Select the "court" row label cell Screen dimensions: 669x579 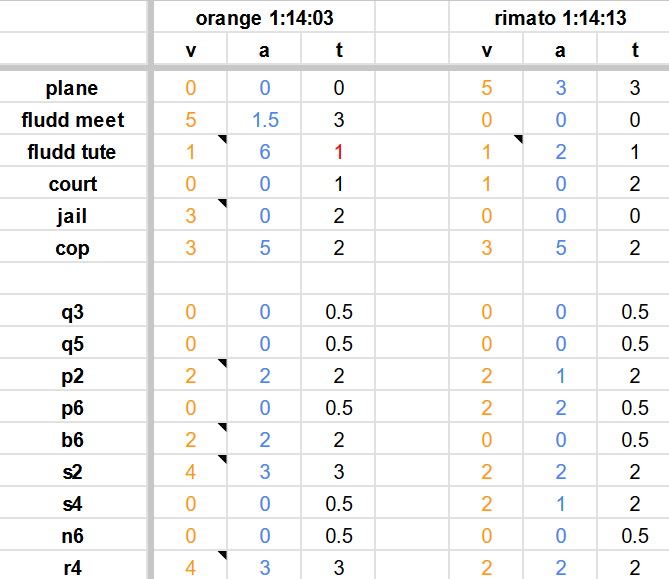click(73, 184)
